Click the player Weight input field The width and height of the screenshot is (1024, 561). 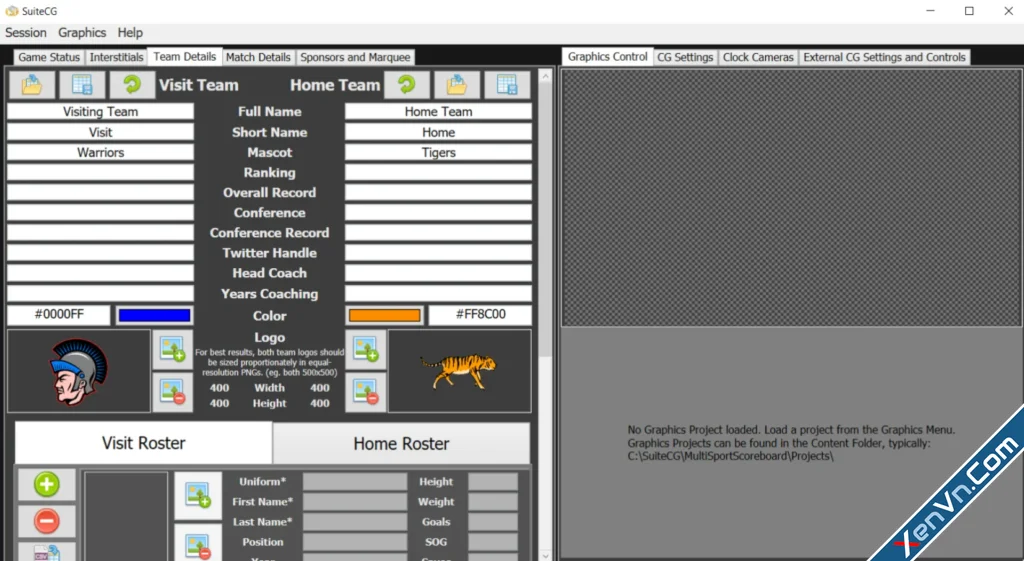click(x=493, y=502)
